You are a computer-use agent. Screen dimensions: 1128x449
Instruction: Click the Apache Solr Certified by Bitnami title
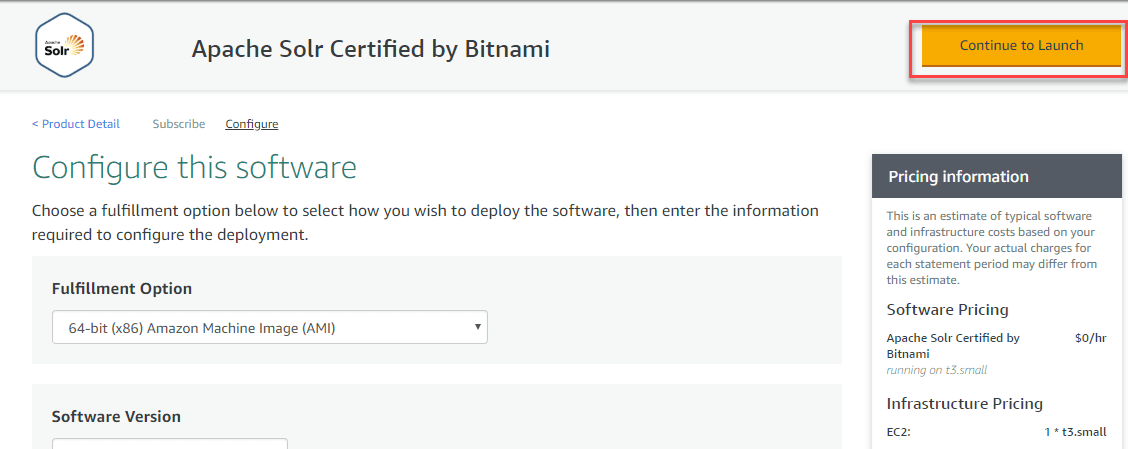tap(370, 48)
